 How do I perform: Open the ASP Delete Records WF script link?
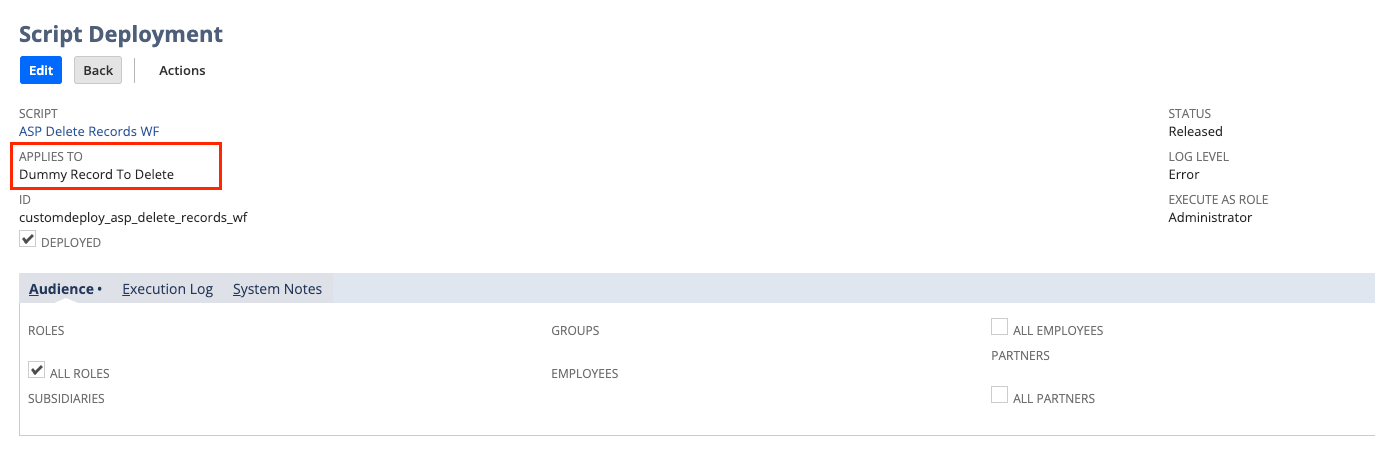pos(89,131)
